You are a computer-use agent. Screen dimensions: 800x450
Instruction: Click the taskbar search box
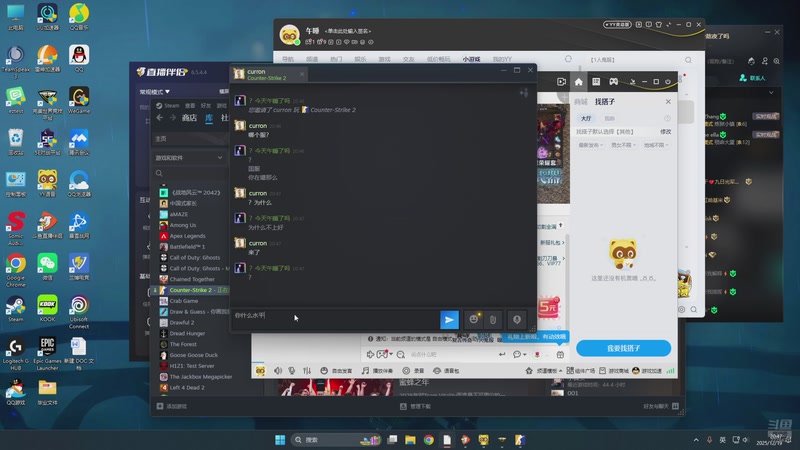[x=336, y=440]
